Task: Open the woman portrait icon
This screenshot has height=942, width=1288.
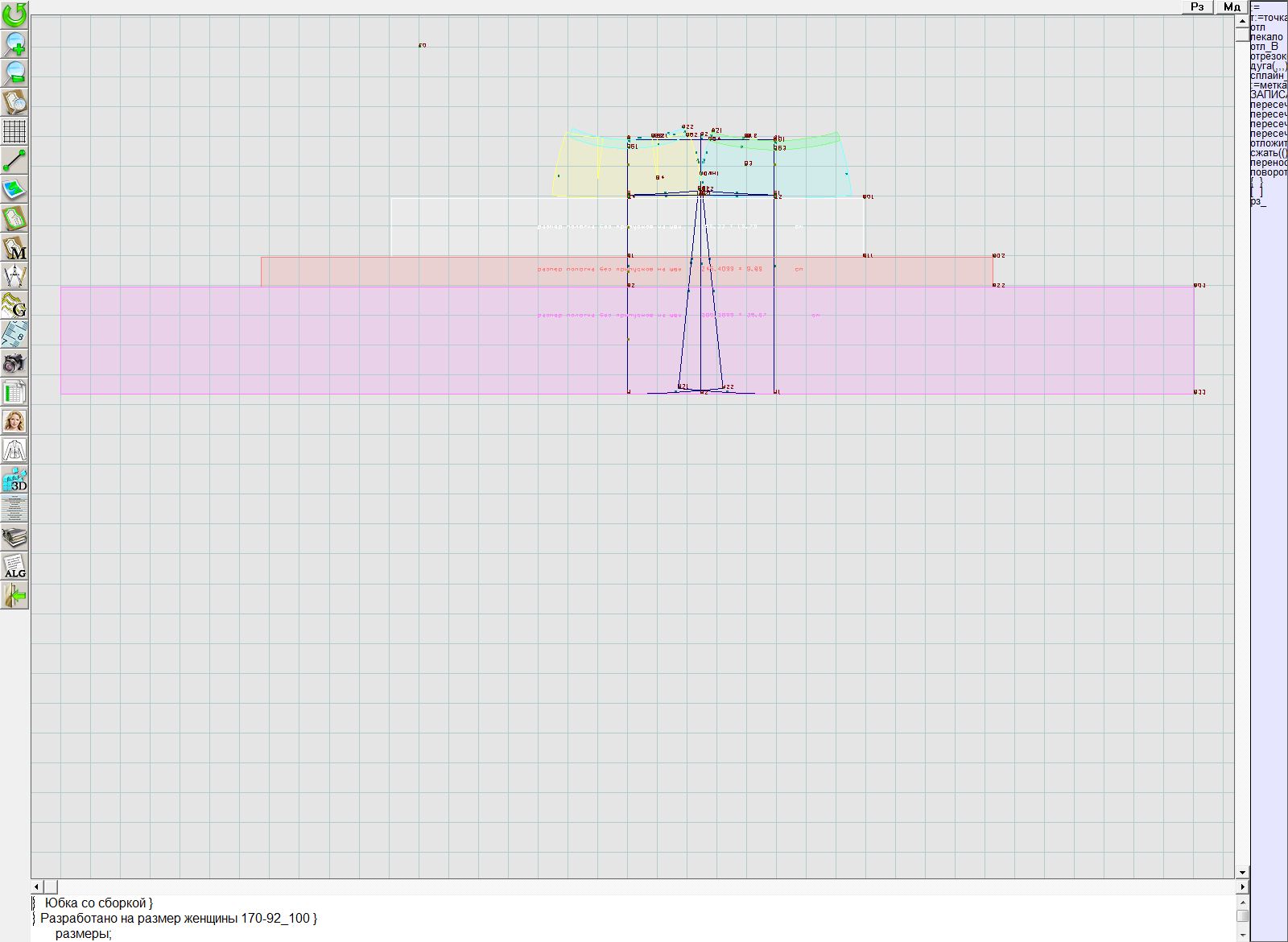Action: [x=14, y=421]
